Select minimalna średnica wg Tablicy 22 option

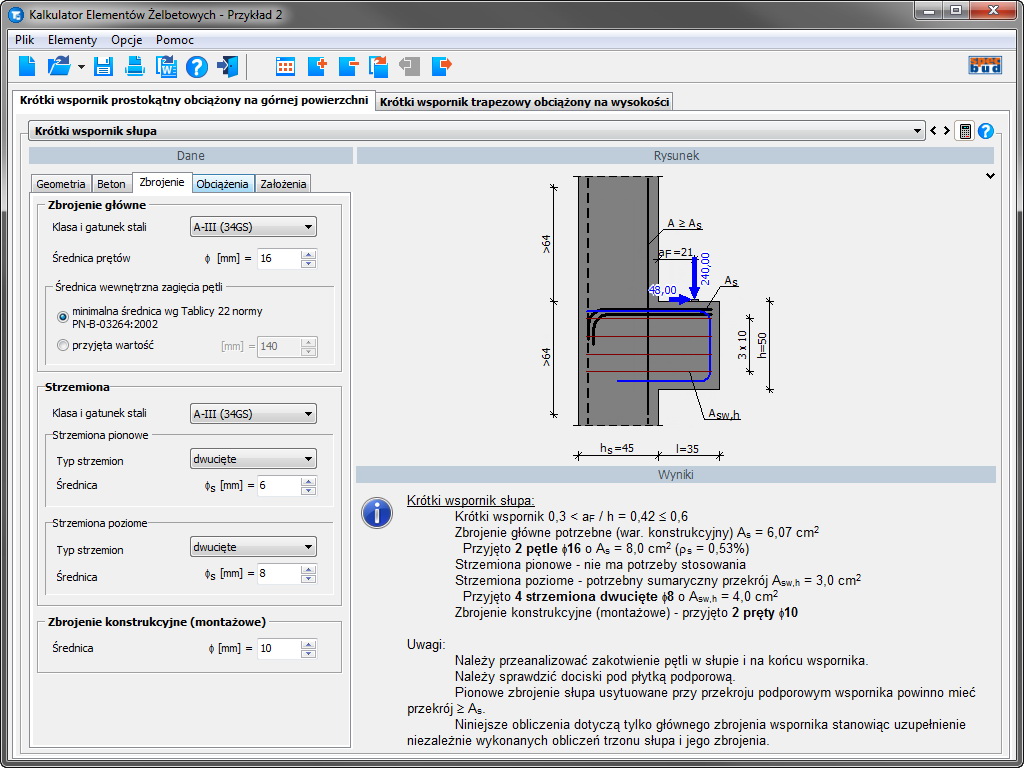click(63, 317)
